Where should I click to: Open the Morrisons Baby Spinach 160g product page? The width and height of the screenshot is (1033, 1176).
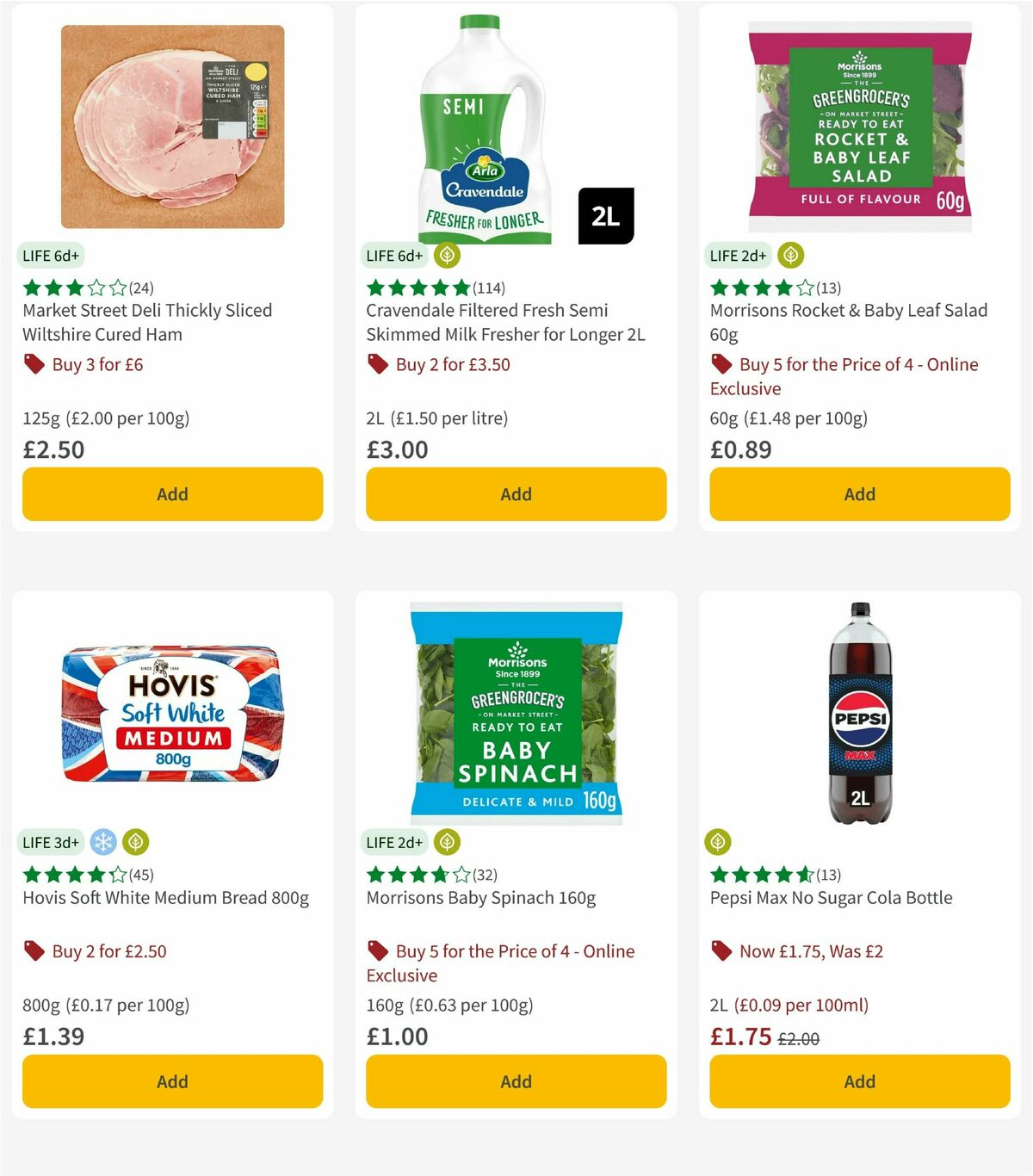tap(481, 897)
